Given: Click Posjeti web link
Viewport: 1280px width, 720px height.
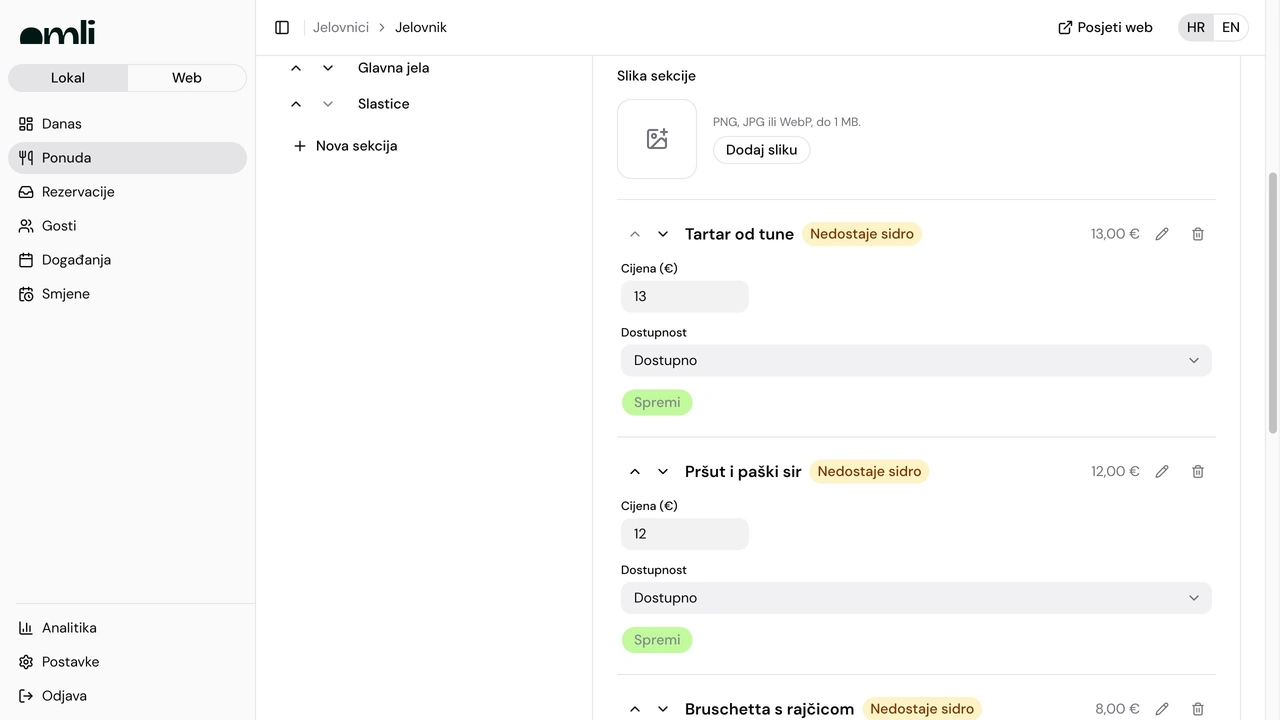Looking at the screenshot, I should (1105, 28).
